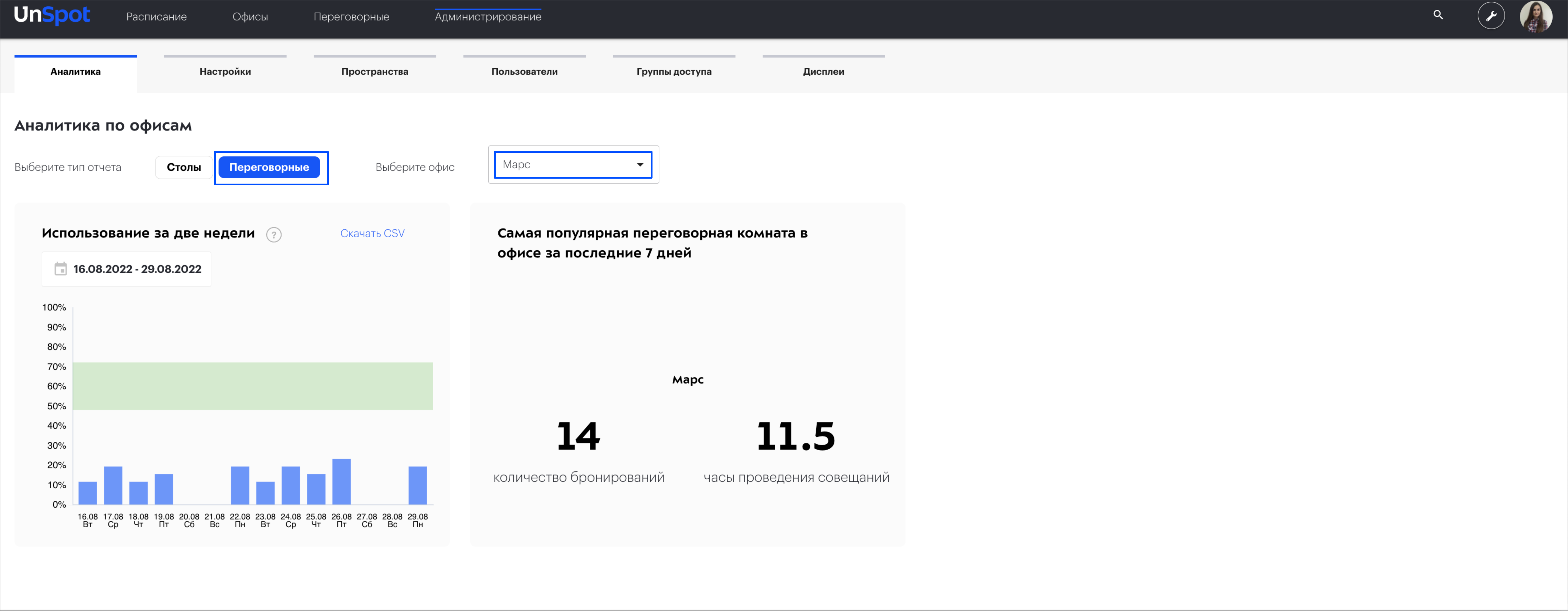Click the Использование за две недели title
The height and width of the screenshot is (611, 1568).
coord(148,234)
